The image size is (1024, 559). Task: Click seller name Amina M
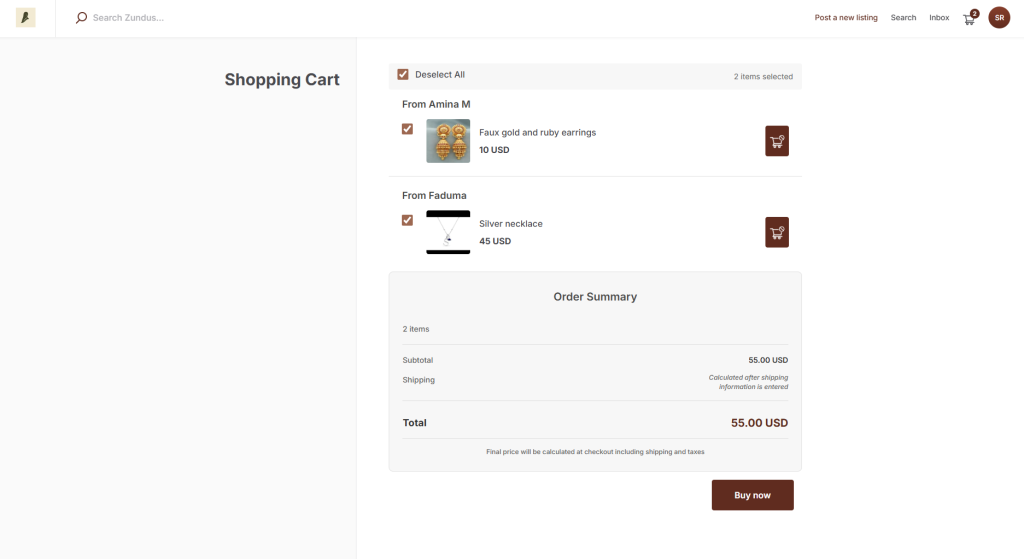coord(449,104)
